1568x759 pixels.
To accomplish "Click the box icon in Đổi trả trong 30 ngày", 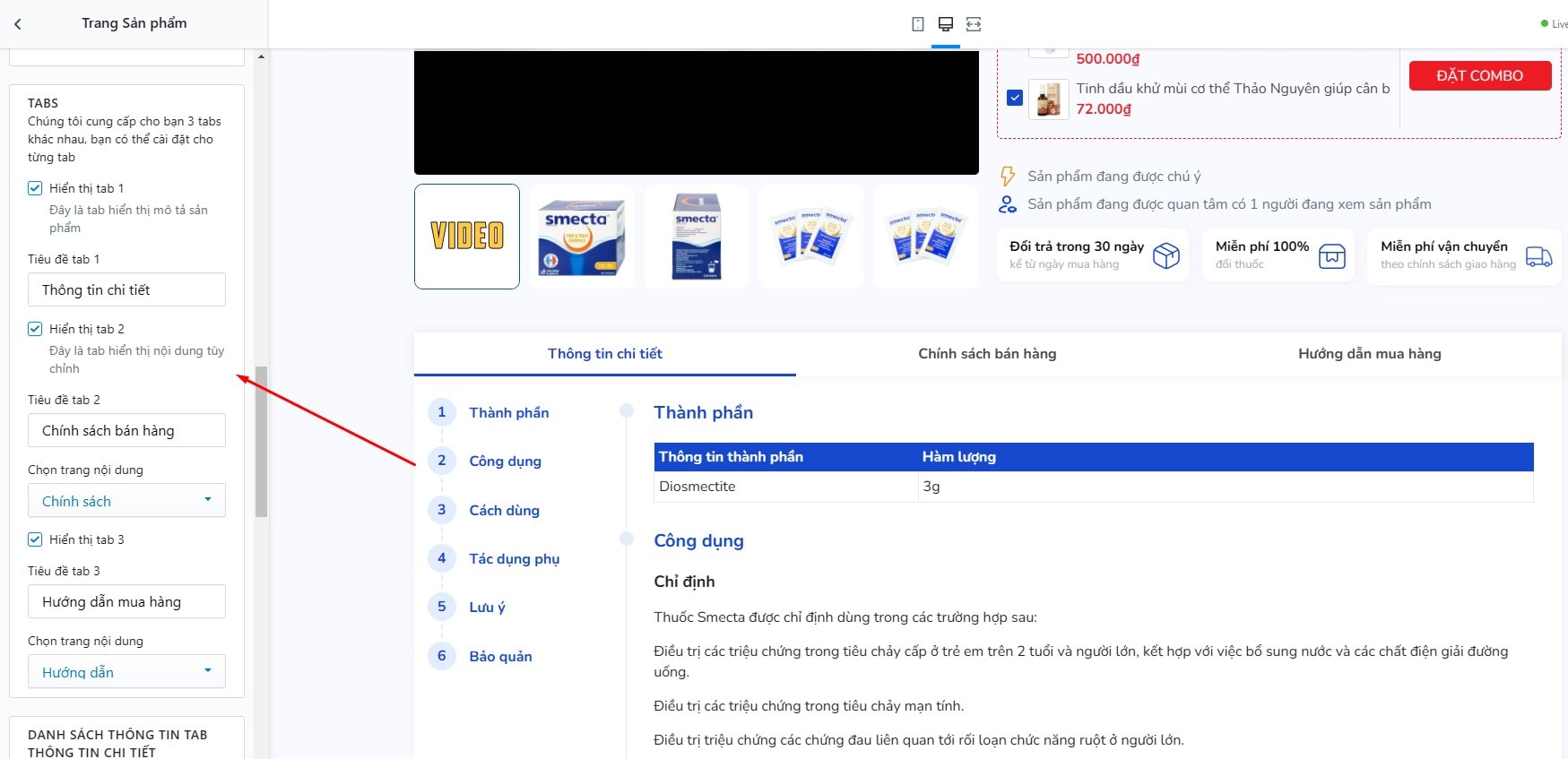I will (x=1165, y=255).
